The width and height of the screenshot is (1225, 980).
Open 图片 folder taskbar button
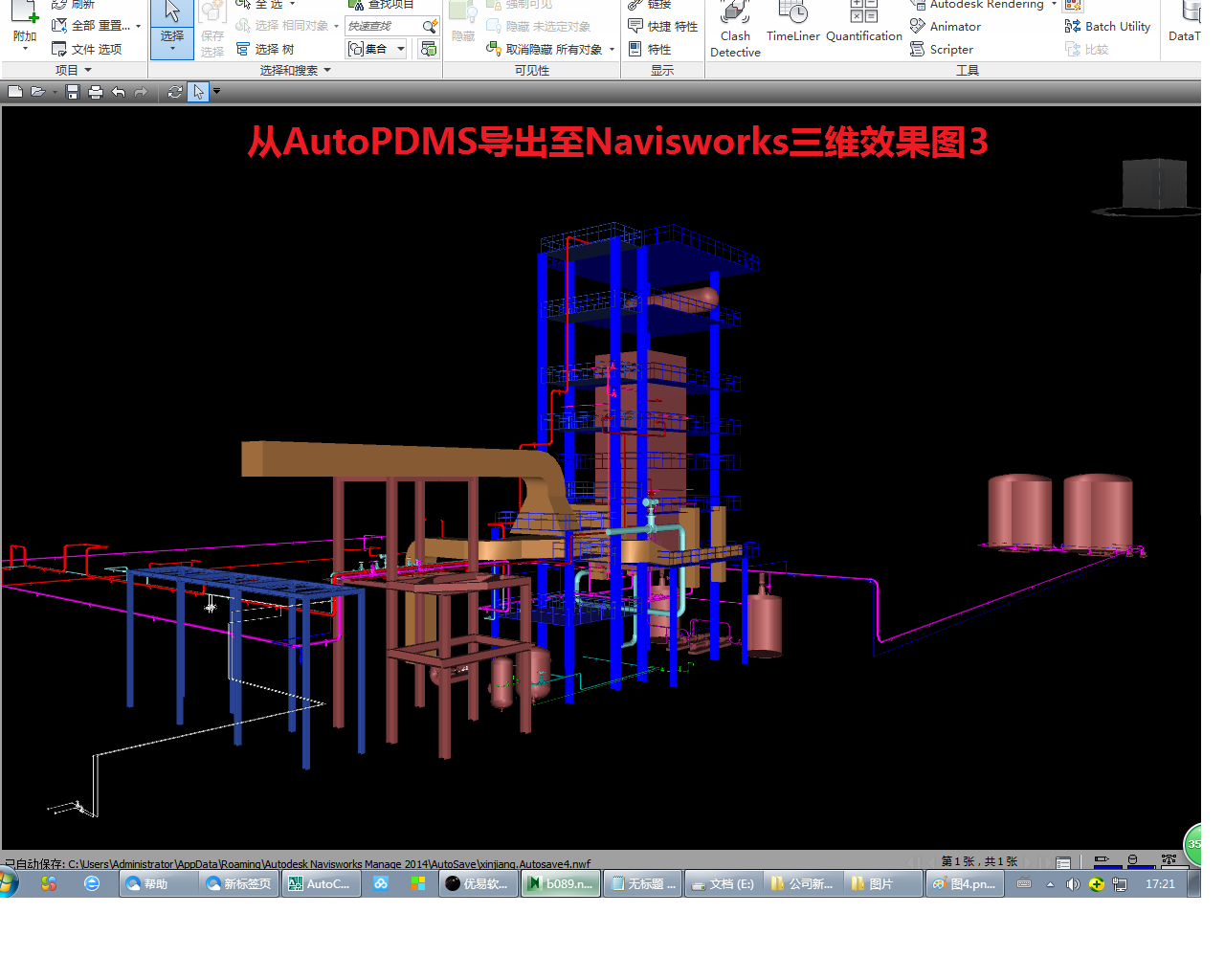pyautogui.click(x=883, y=883)
